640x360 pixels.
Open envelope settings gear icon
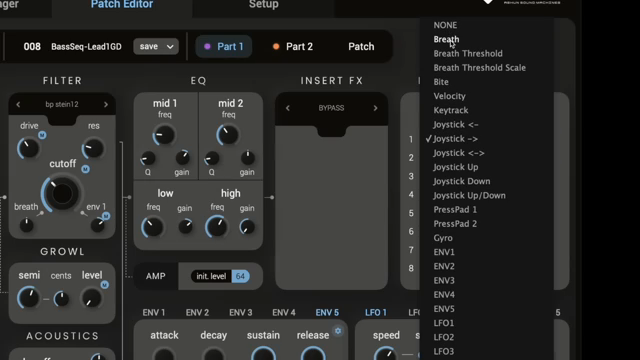(338, 331)
